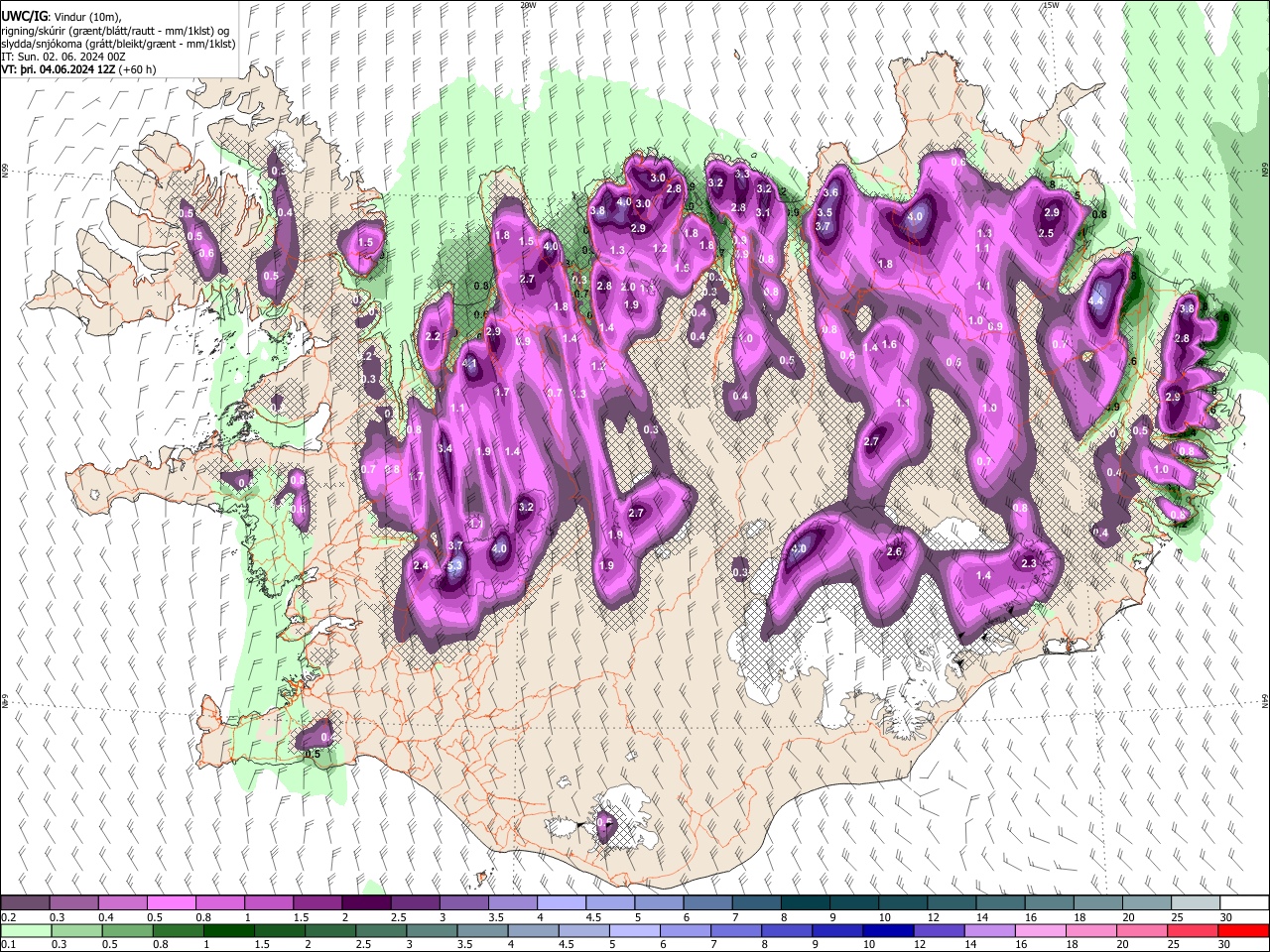Image resolution: width=1270 pixels, height=952 pixels.
Task: Click the '2.6' value north of the glacier
Action: [894, 551]
